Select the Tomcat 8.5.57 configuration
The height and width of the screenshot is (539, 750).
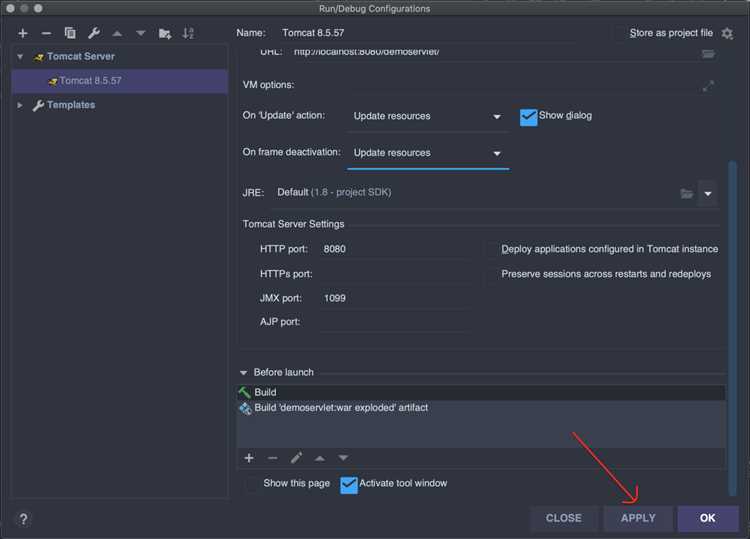119,81
